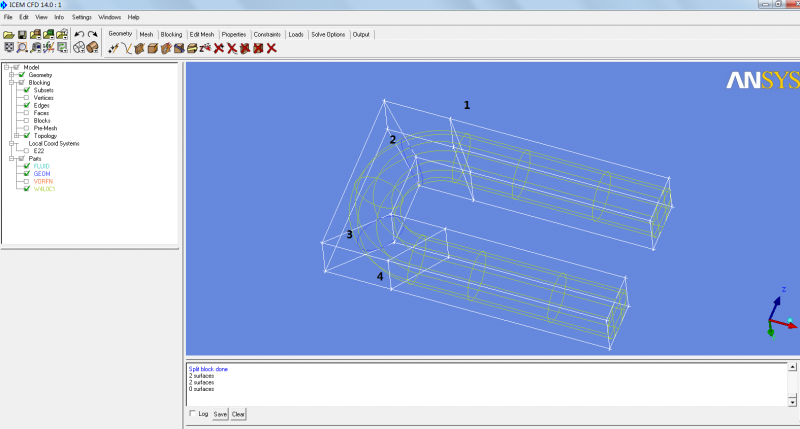
Task: Click the Open Mesh folder icon
Action: click(48, 35)
